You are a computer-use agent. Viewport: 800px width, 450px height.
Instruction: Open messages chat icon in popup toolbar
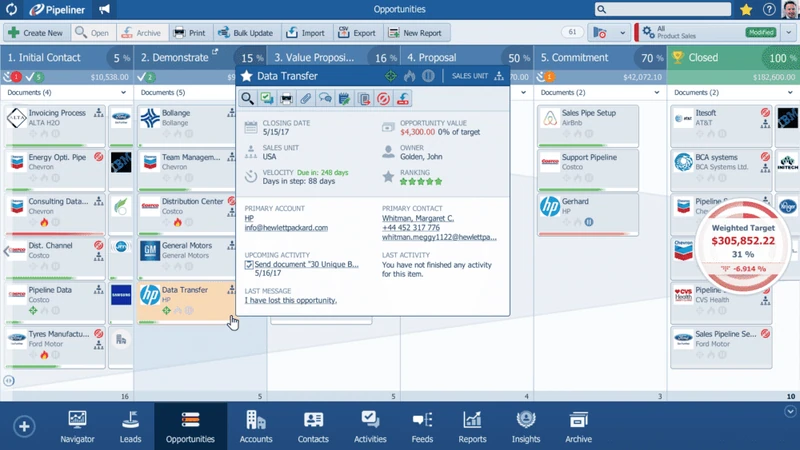click(325, 98)
